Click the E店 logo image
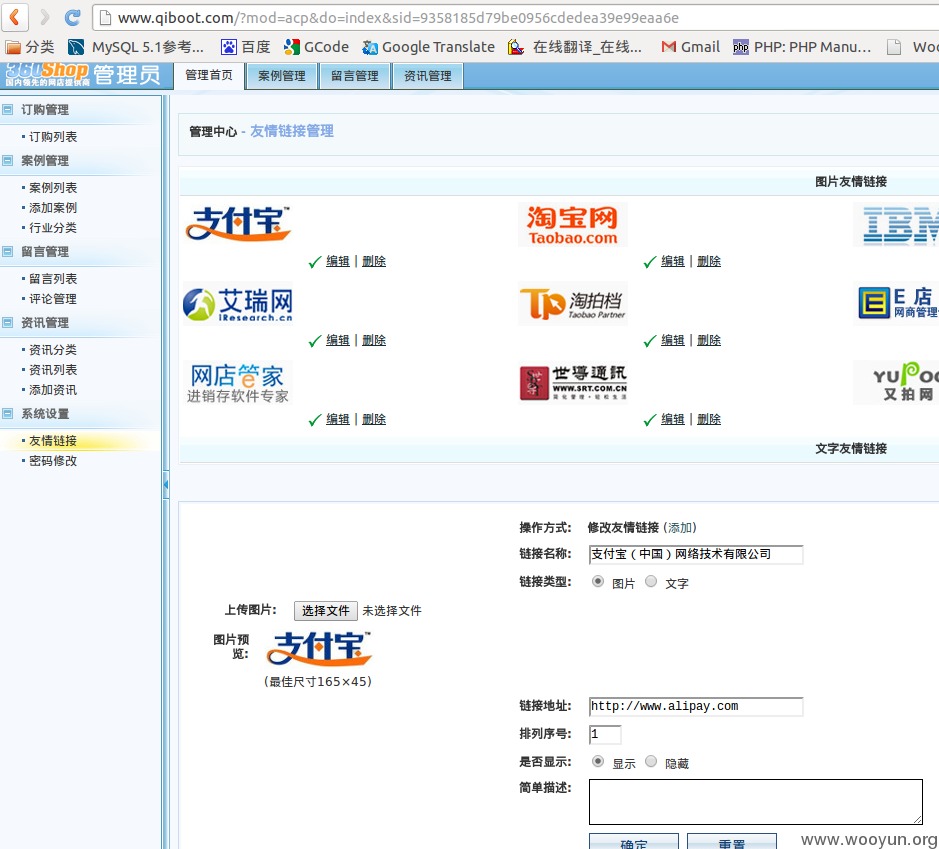Screen dimensions: 939x849 tap(896, 304)
